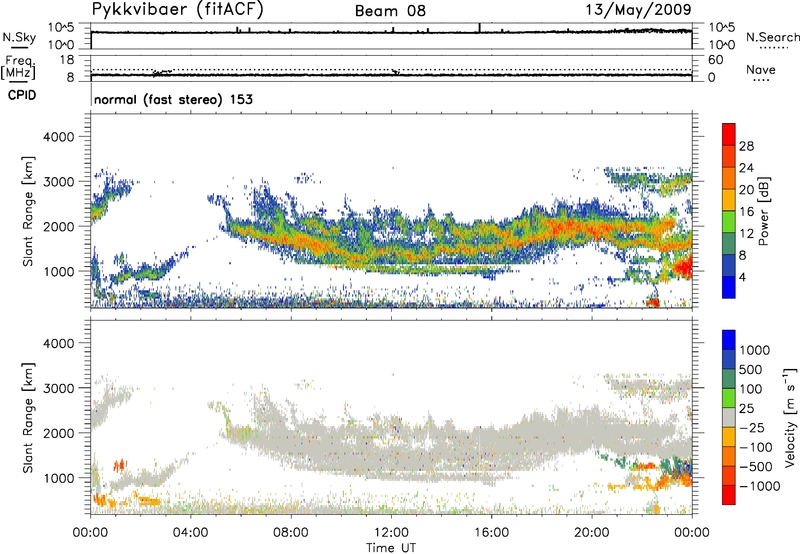The image size is (800, 554).
Task: Select the '1000' label on Velocity color bar
Action: coord(754,350)
